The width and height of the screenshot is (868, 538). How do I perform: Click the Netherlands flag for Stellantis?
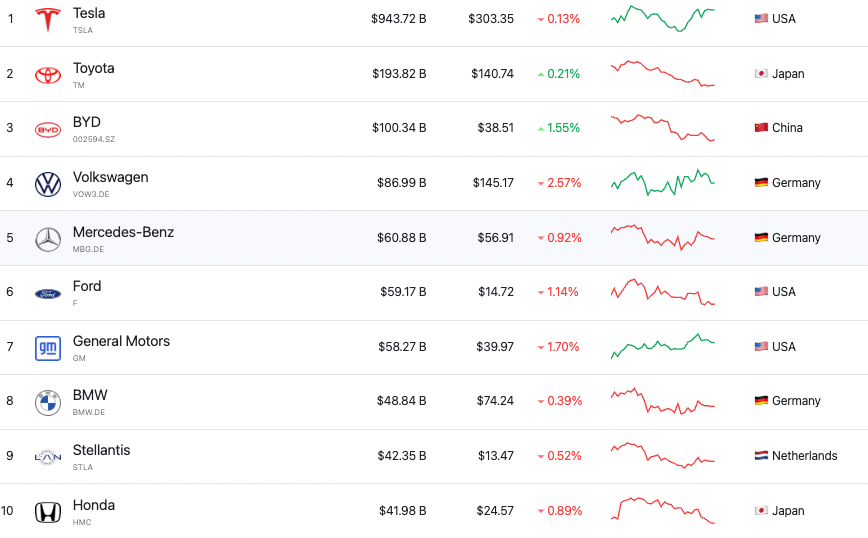coord(762,456)
